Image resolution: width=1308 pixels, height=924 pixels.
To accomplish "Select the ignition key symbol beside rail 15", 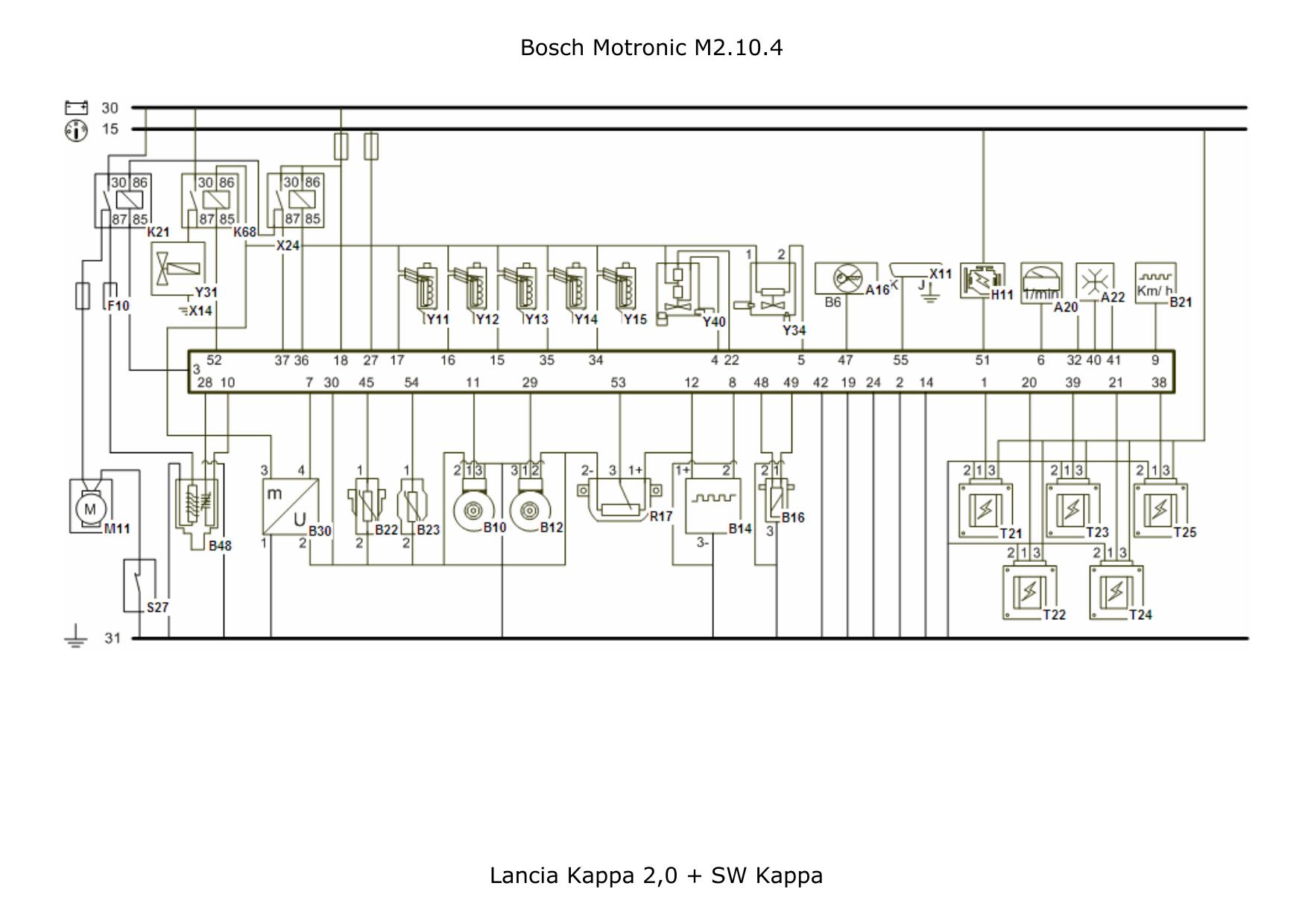I will pos(76,131).
